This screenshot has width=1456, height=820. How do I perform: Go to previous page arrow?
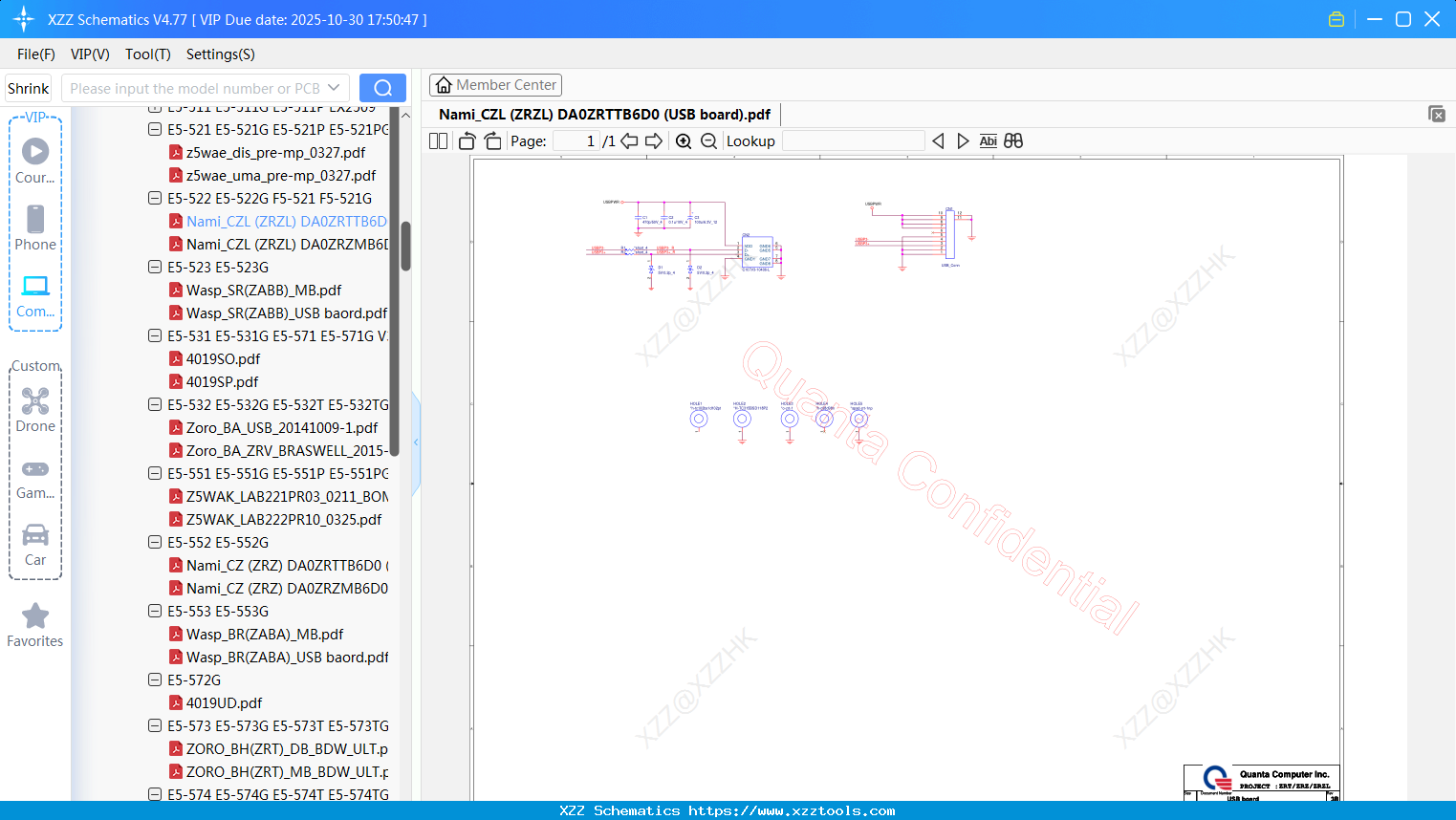629,140
